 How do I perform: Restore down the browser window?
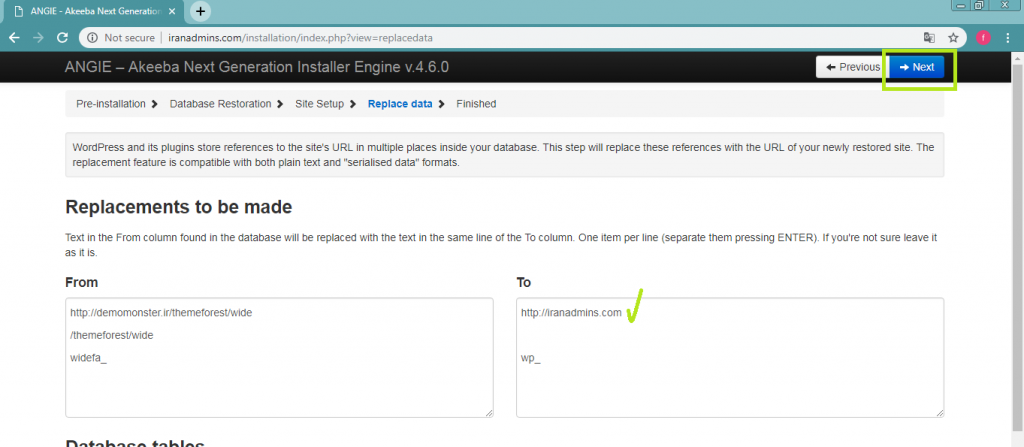coord(979,5)
